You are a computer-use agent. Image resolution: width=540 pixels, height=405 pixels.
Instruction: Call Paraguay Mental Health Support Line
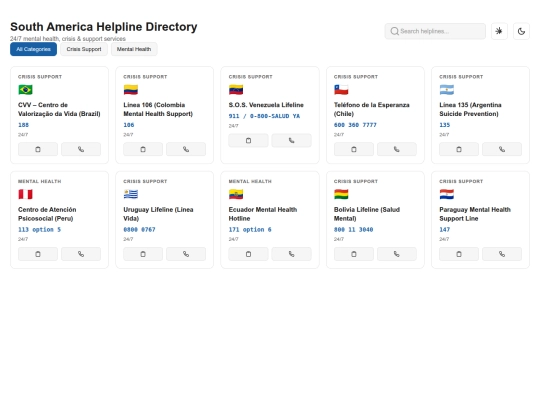[502, 254]
